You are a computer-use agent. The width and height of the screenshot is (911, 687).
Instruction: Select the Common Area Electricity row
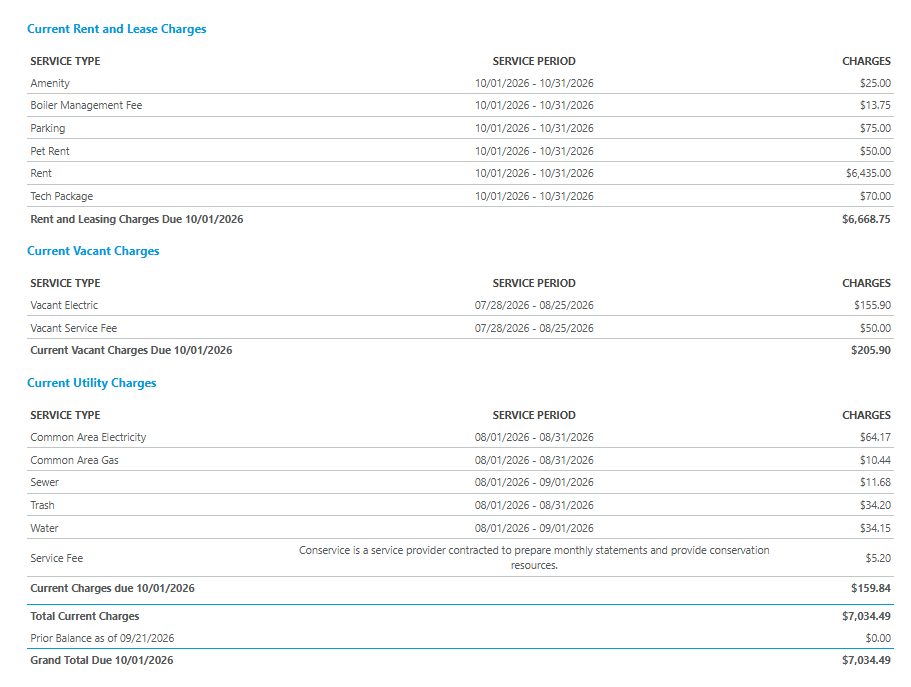click(460, 437)
